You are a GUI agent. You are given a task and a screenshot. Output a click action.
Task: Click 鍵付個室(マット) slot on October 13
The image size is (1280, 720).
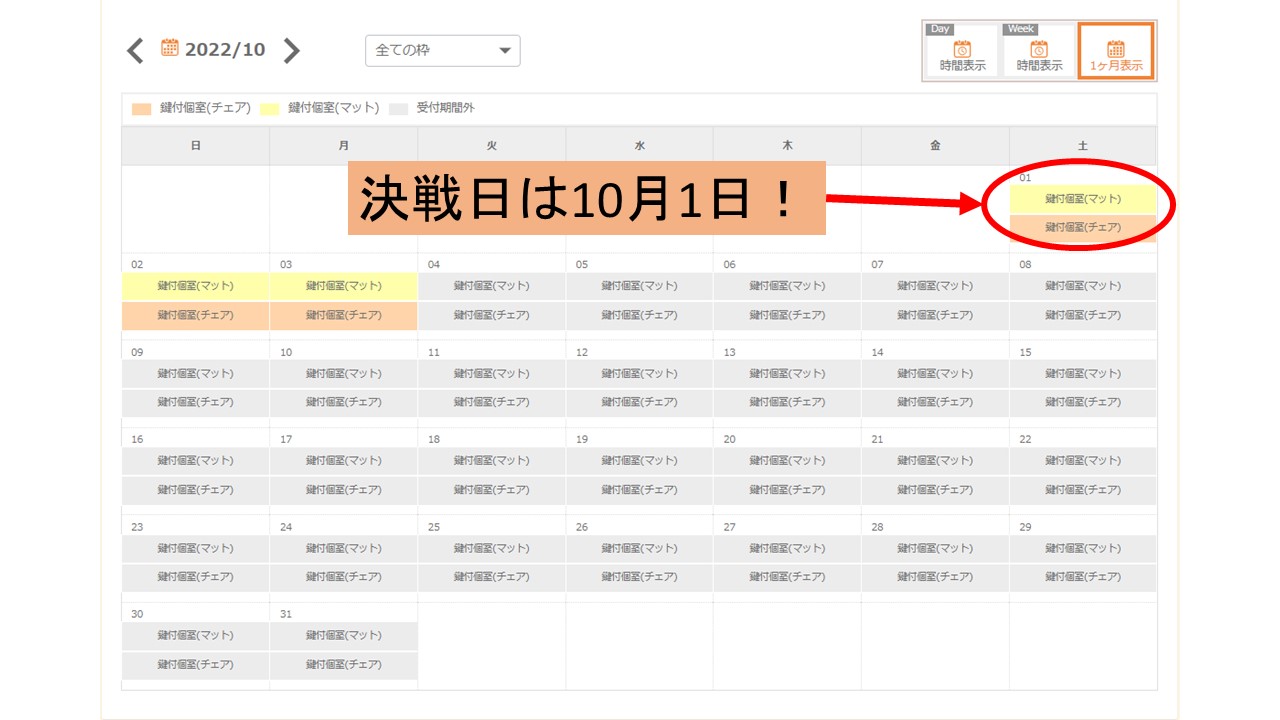coord(788,374)
